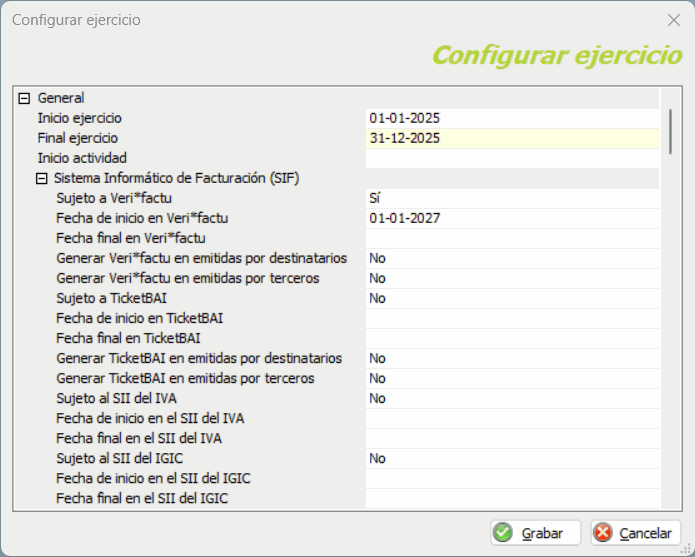Change the Sujeto al SII del IGIC value
This screenshot has width=695, height=557.
[512, 458]
